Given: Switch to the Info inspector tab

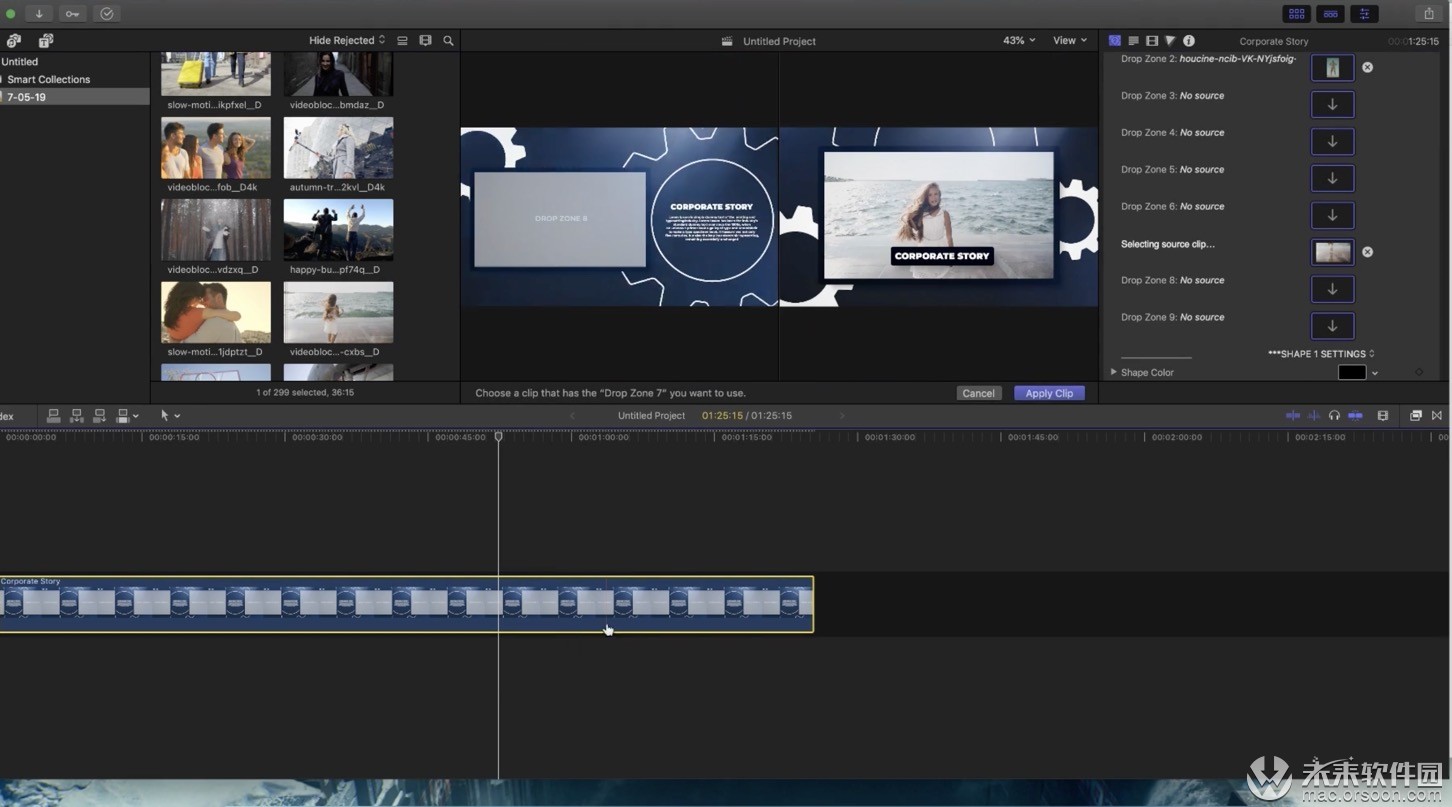Looking at the screenshot, I should click(1189, 41).
